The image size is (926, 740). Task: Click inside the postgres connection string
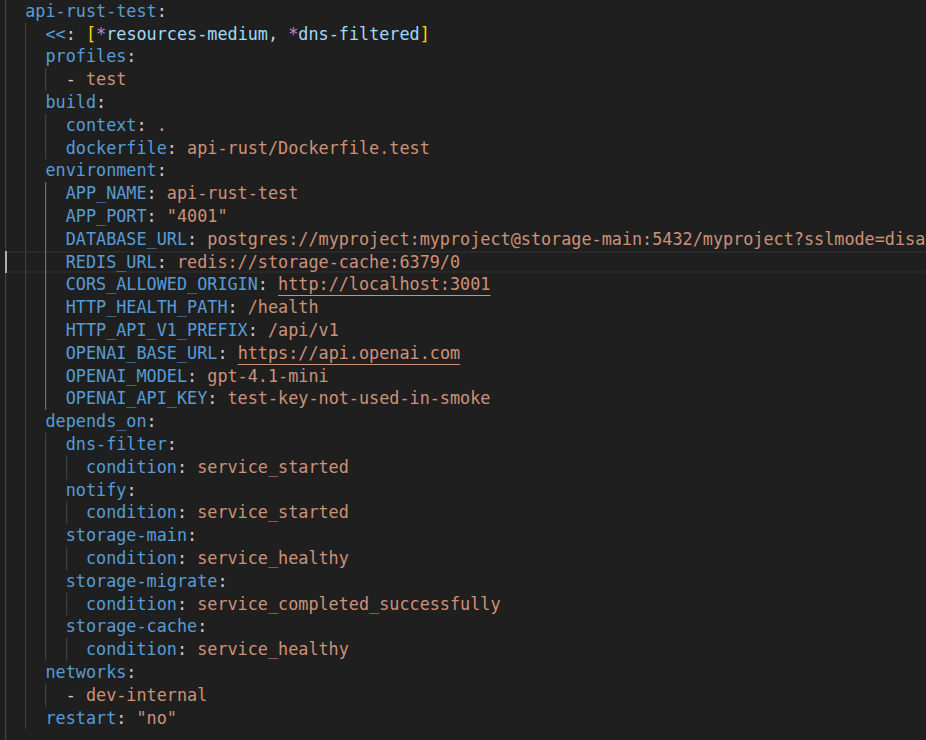coord(566,239)
